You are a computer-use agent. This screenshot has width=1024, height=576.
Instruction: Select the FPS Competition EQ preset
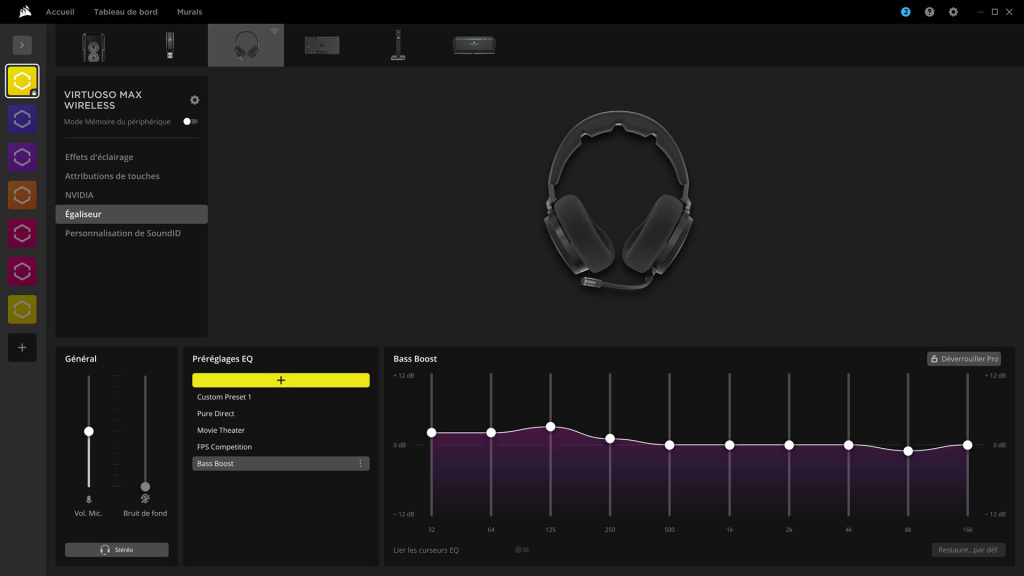click(x=281, y=447)
